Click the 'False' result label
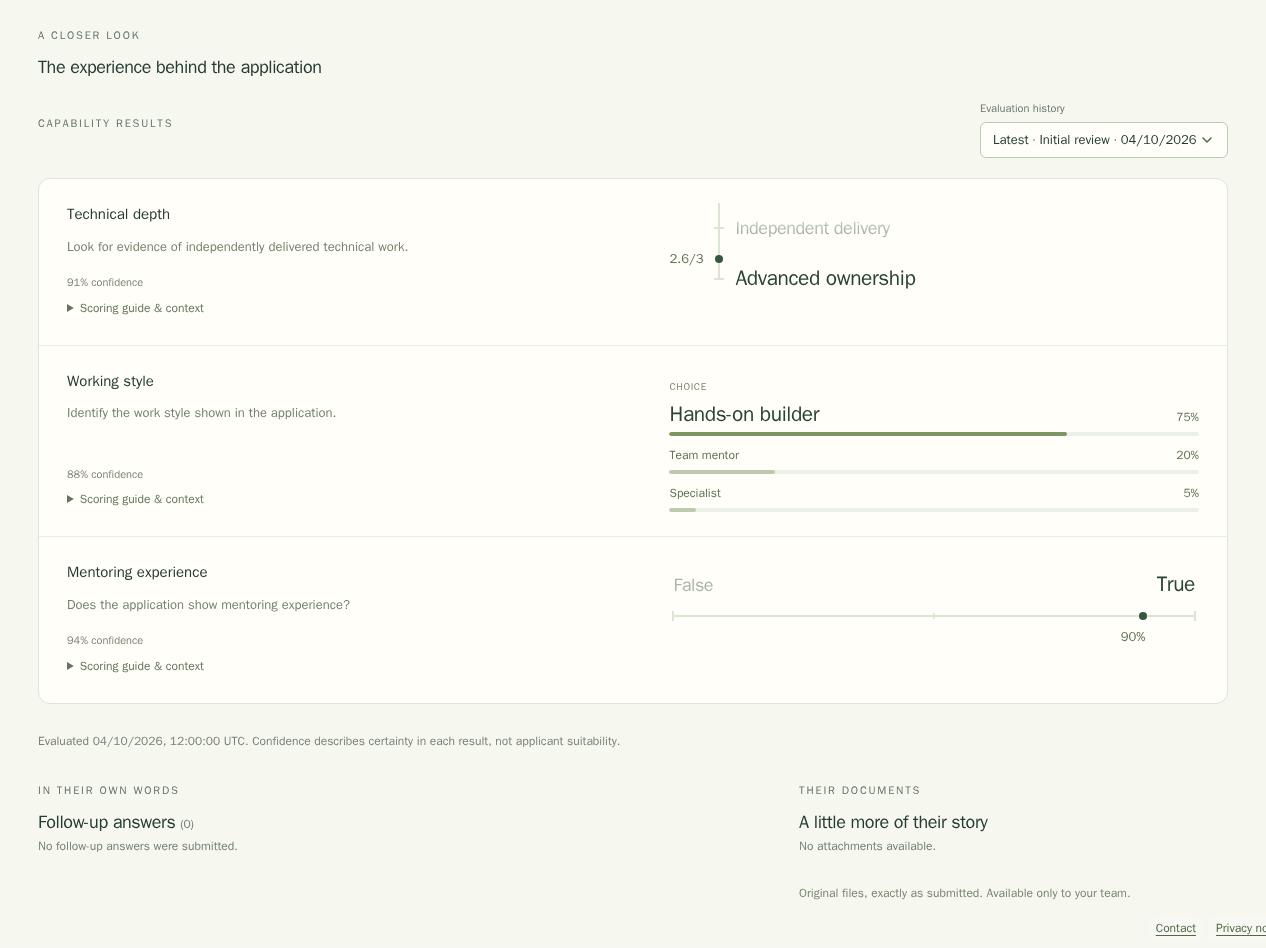1266x948 pixels. [693, 585]
